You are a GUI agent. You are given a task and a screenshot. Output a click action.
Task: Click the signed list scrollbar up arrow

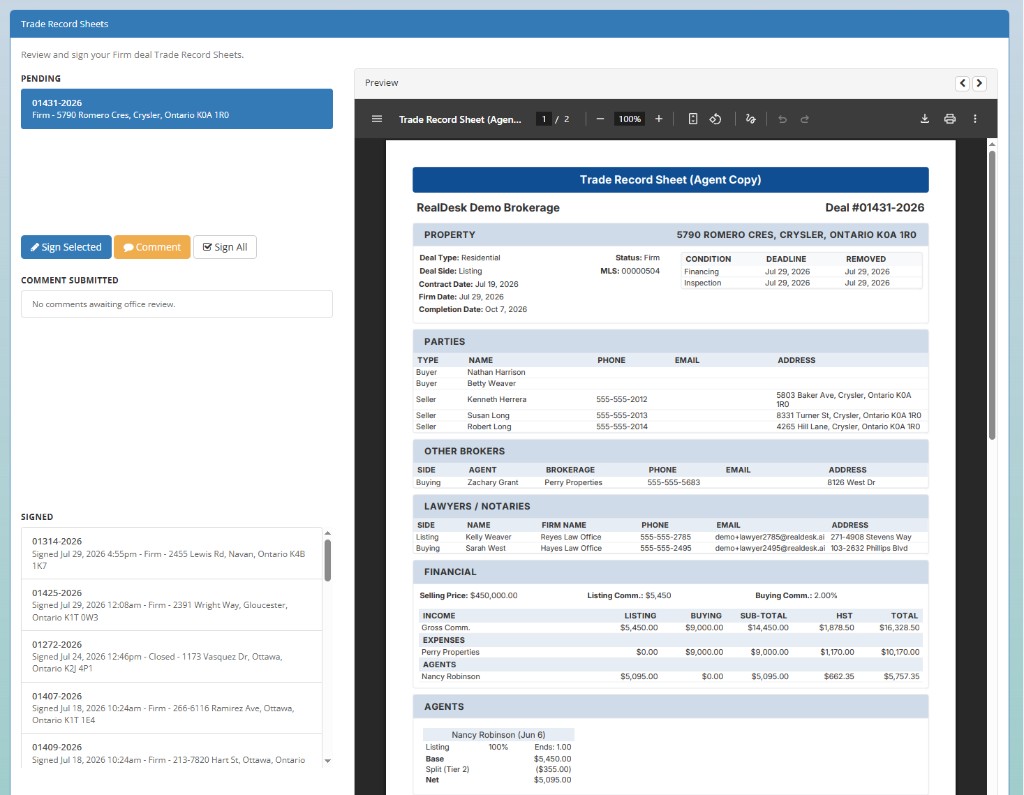coord(328,533)
